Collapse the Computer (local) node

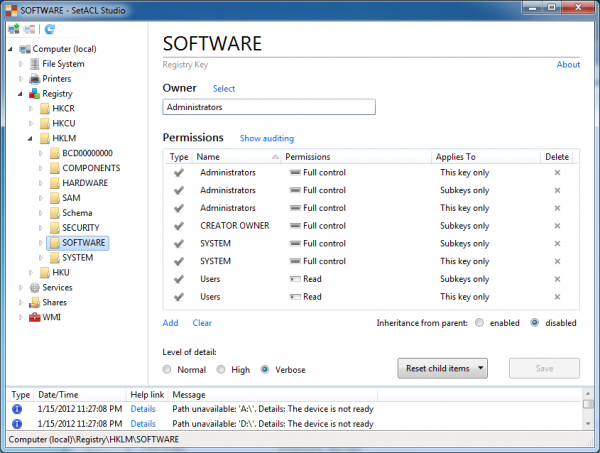[11, 49]
